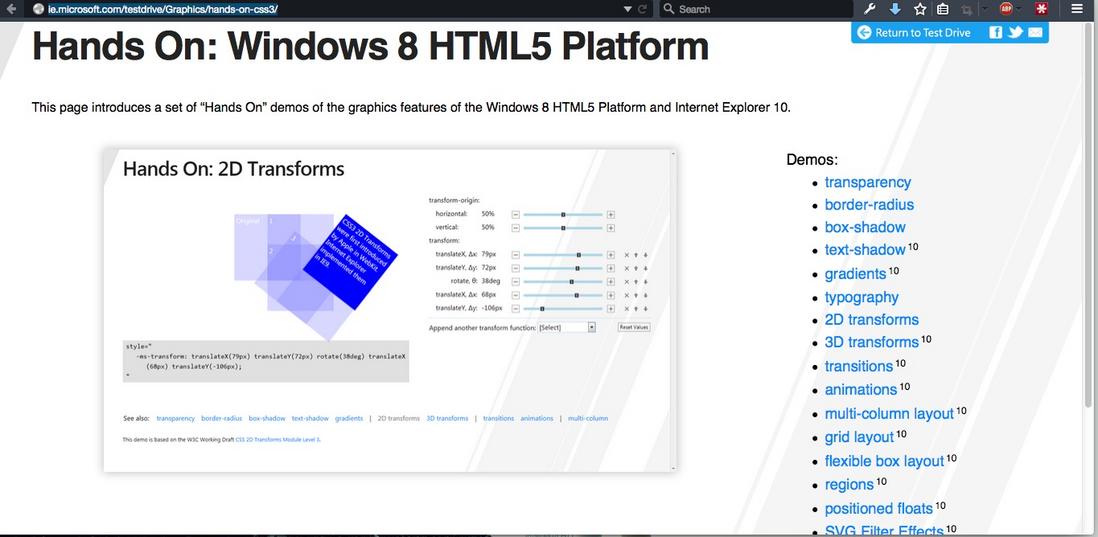Click the magnifier icon in the Search box

(669, 9)
